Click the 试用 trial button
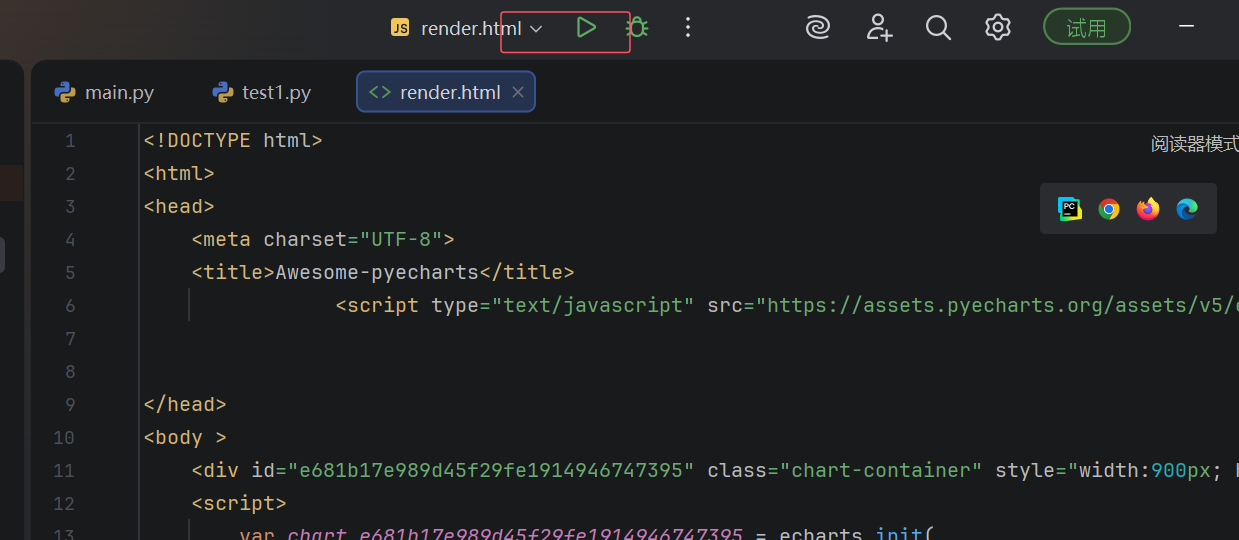 point(1087,28)
